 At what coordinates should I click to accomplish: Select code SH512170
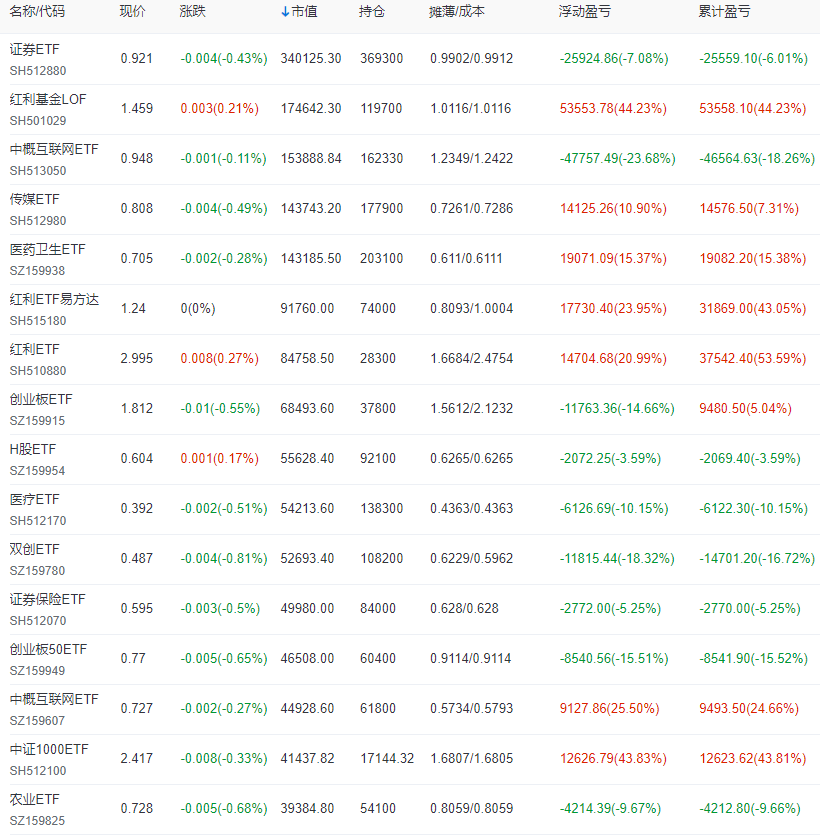[38, 521]
